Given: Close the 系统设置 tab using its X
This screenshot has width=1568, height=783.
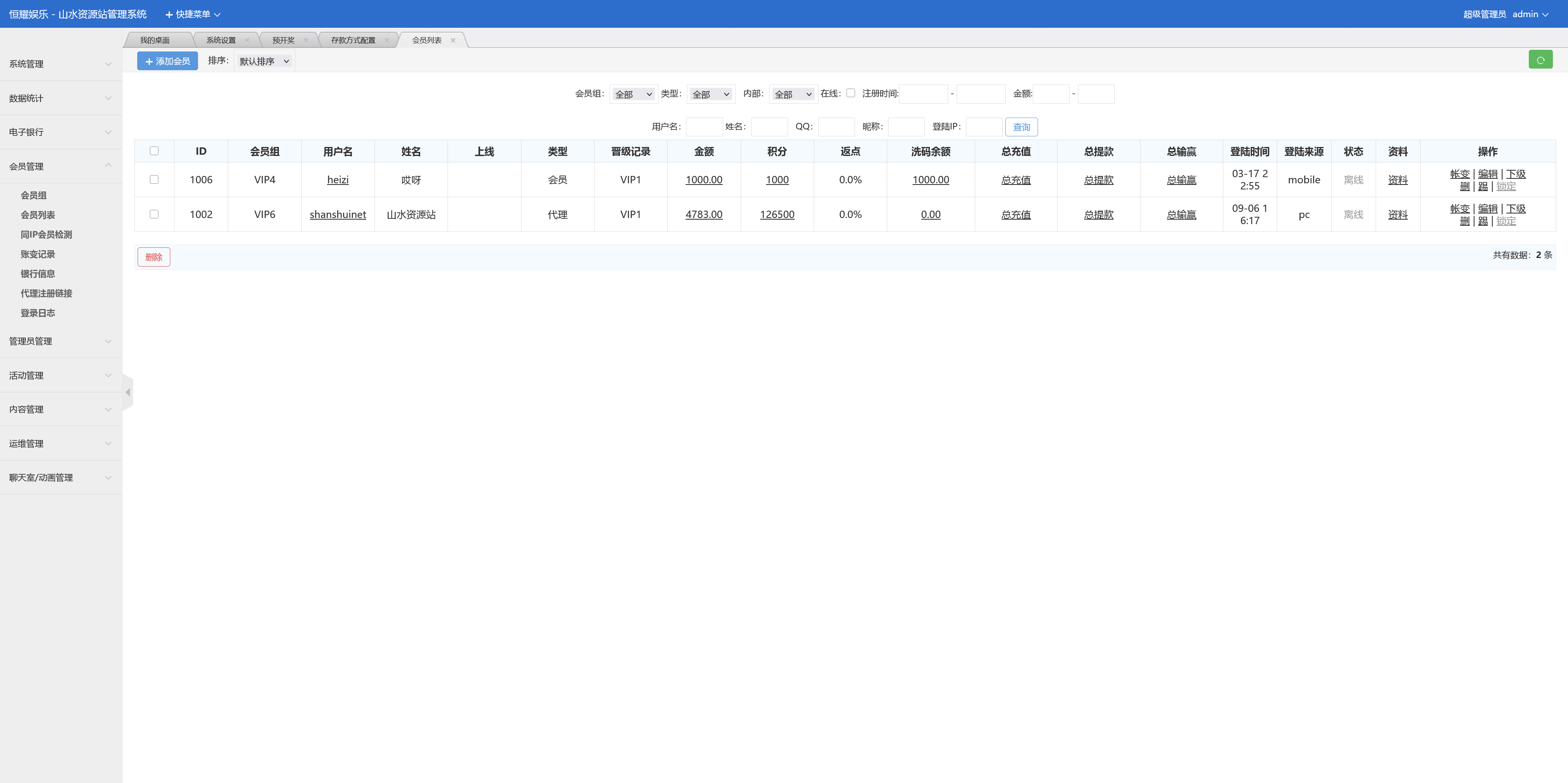Looking at the screenshot, I should (247, 40).
